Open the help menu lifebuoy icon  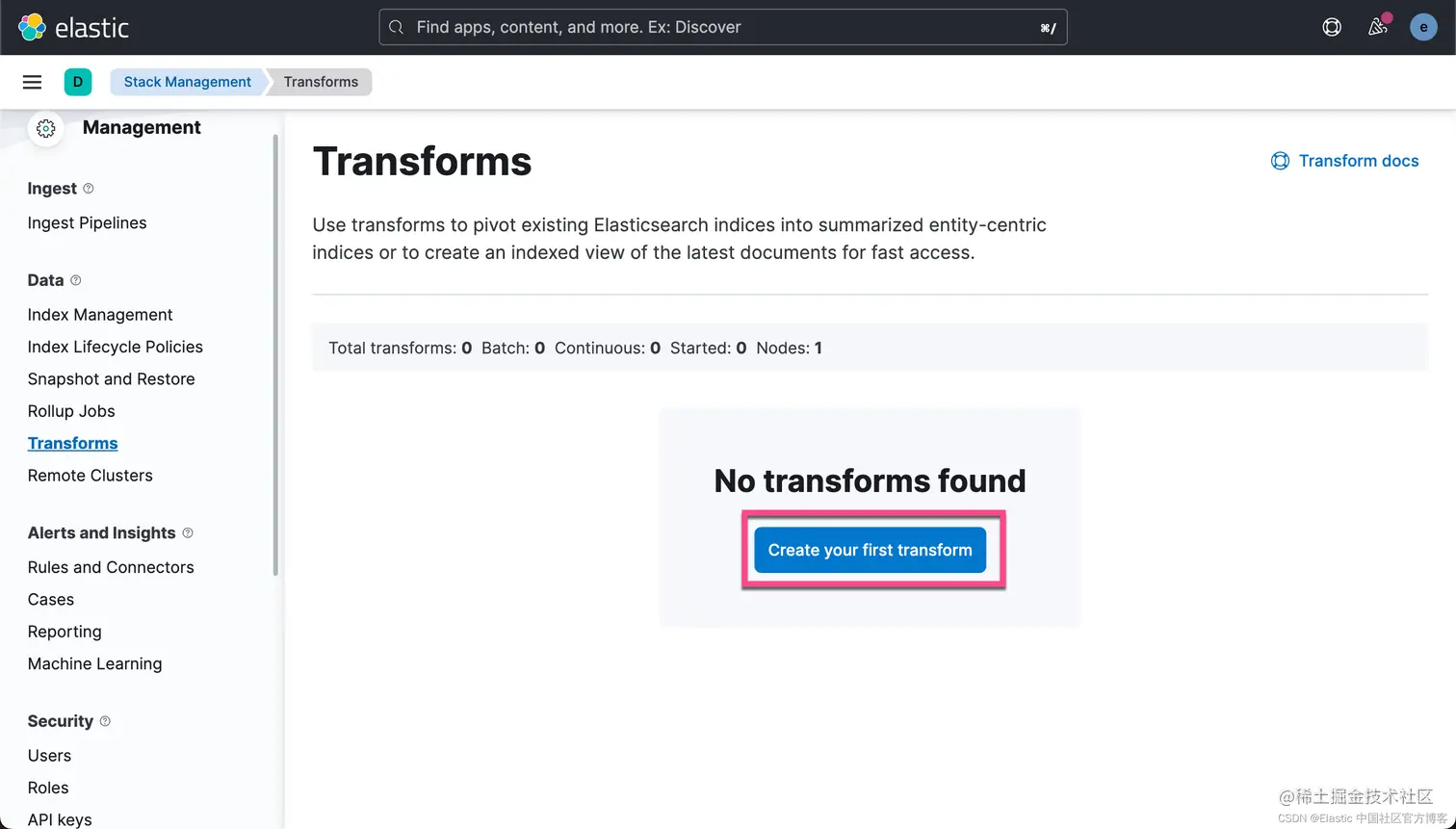click(x=1332, y=27)
